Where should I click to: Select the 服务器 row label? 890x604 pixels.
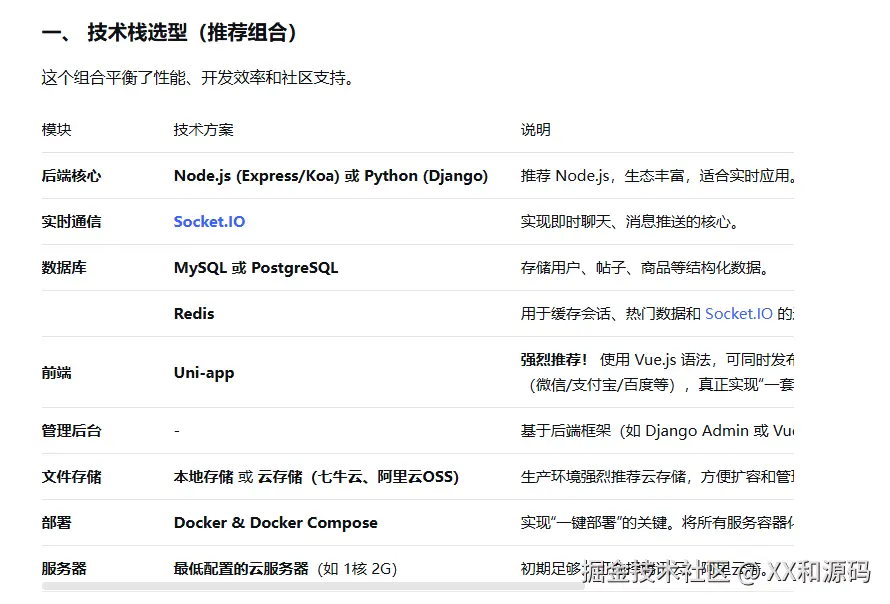(x=64, y=568)
